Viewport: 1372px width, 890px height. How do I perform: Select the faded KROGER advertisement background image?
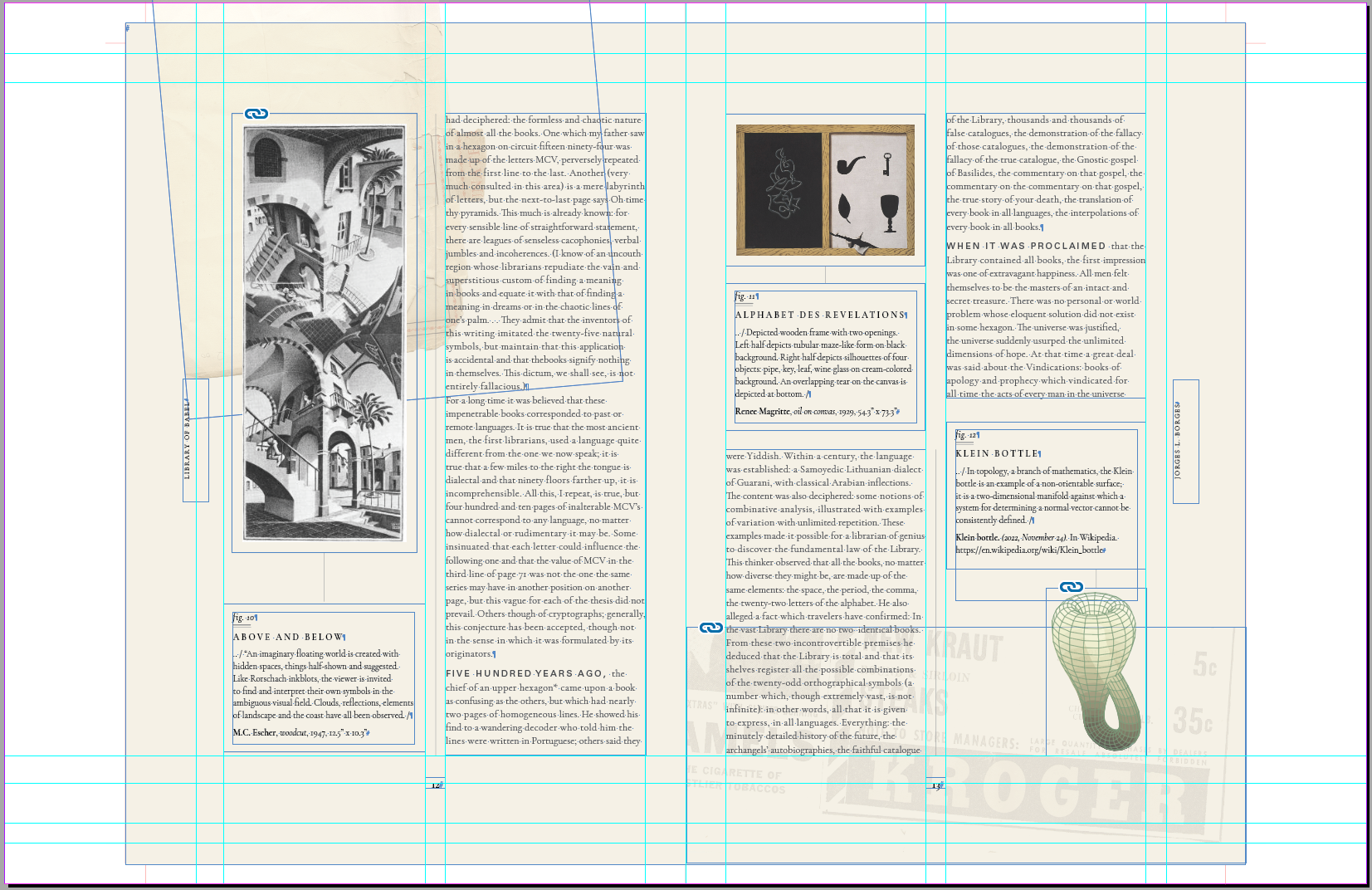click(x=965, y=745)
